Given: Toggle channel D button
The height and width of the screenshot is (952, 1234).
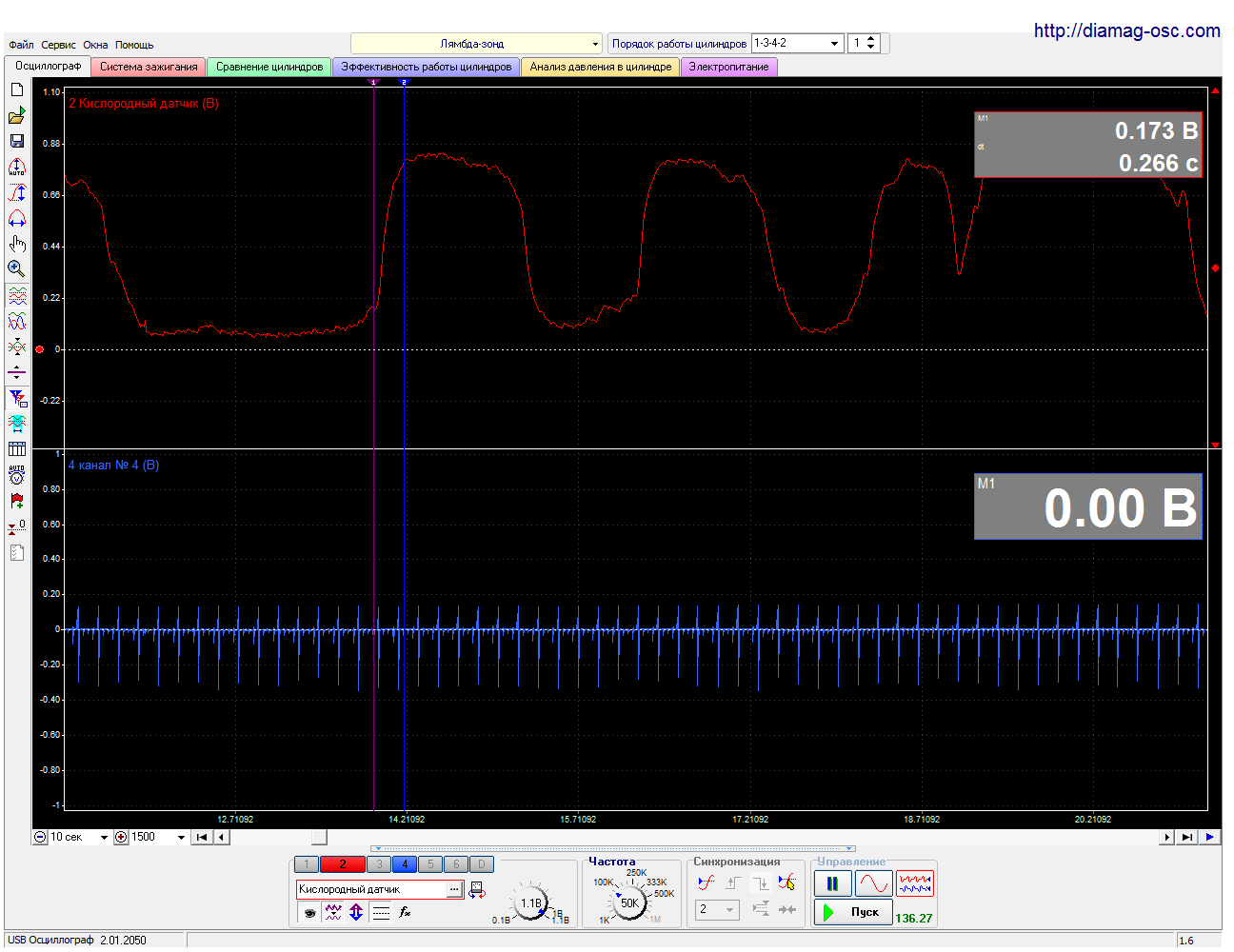Looking at the screenshot, I should pos(482,864).
